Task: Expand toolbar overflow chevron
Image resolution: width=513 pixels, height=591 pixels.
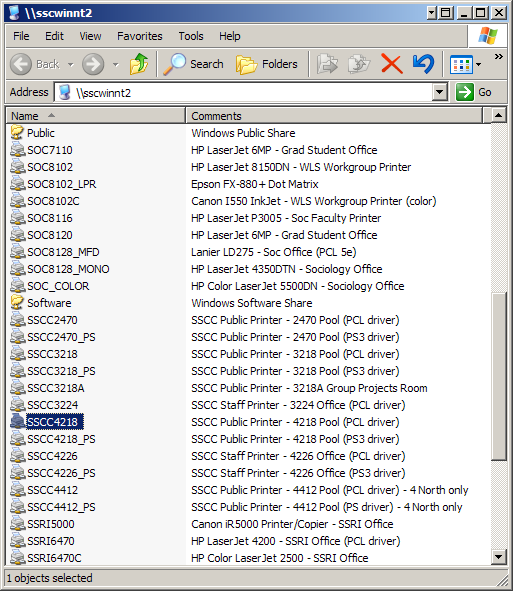Action: pyautogui.click(x=499, y=57)
